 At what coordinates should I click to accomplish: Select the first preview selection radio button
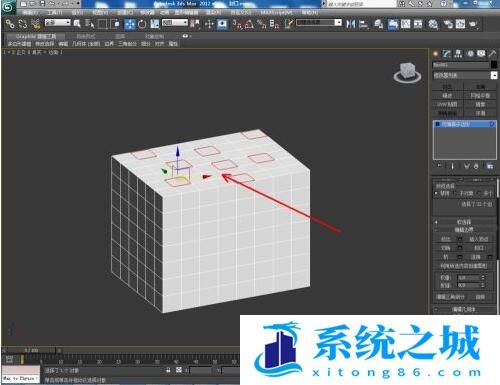436,193
